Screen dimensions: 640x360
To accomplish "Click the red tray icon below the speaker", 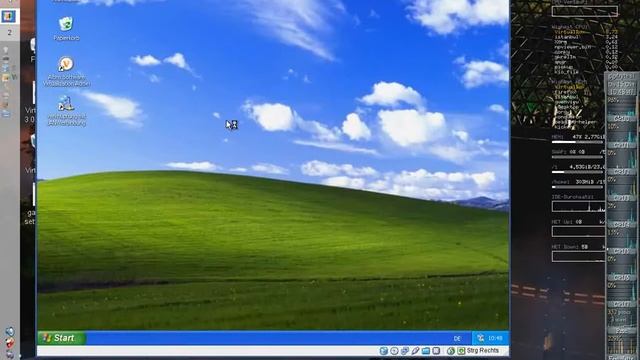I will [9, 343].
